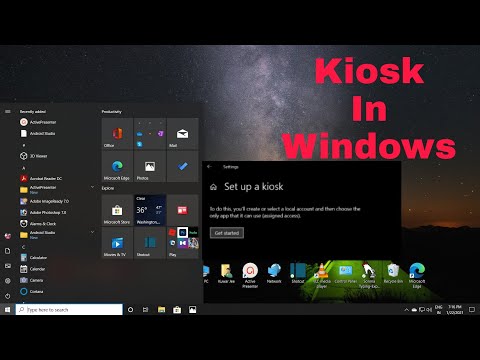Click the taskbar search box

coord(69,310)
